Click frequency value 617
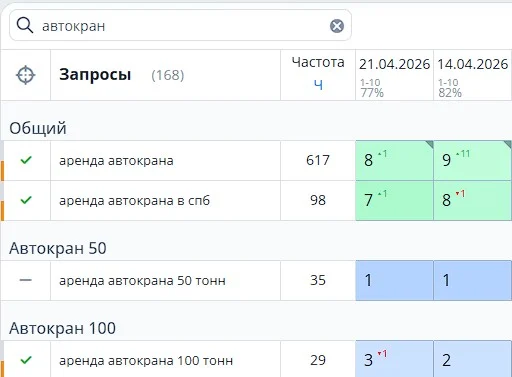Image resolution: width=512 pixels, height=377 pixels. point(318,160)
